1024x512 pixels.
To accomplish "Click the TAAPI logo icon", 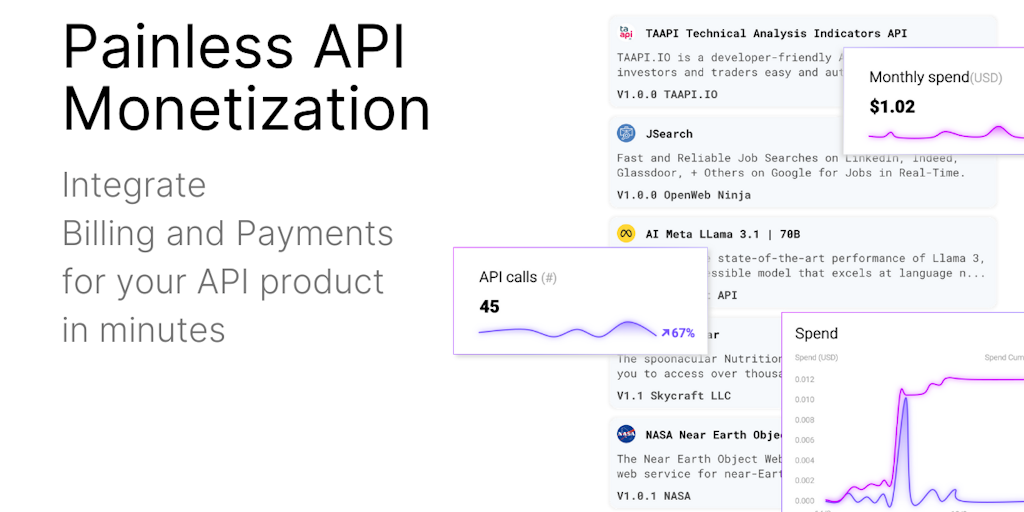I will click(626, 33).
